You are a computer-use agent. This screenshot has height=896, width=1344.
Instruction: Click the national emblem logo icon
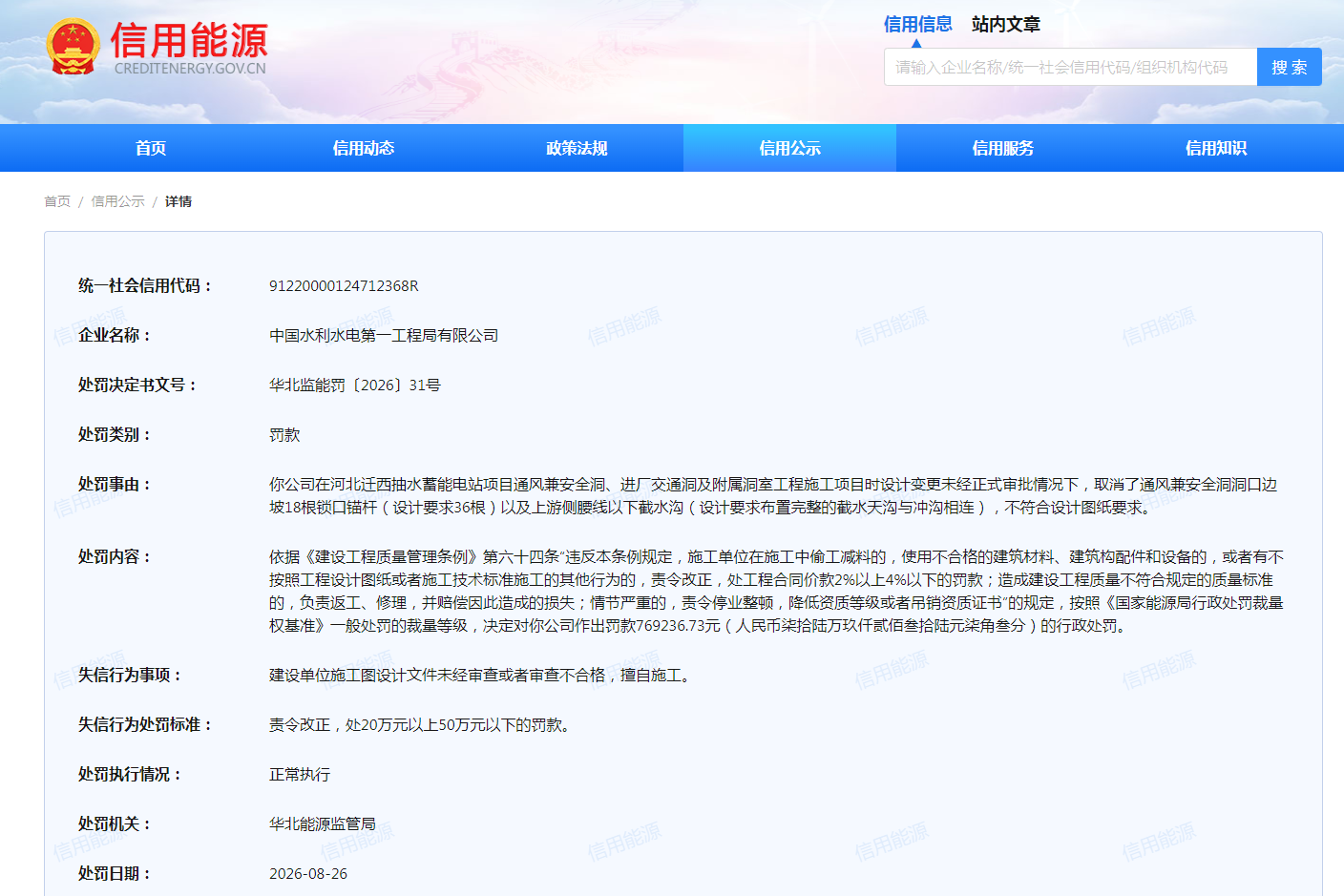73,46
